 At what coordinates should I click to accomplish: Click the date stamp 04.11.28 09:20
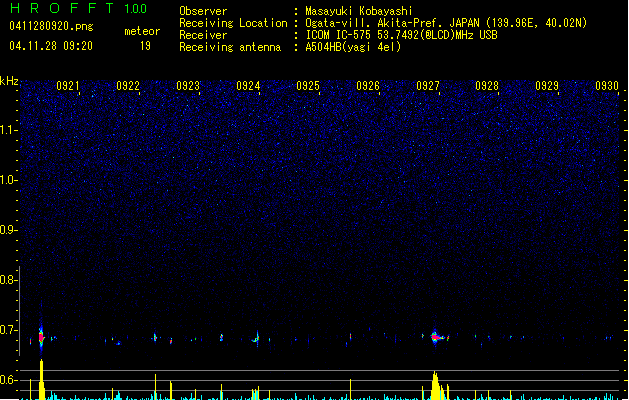51,46
